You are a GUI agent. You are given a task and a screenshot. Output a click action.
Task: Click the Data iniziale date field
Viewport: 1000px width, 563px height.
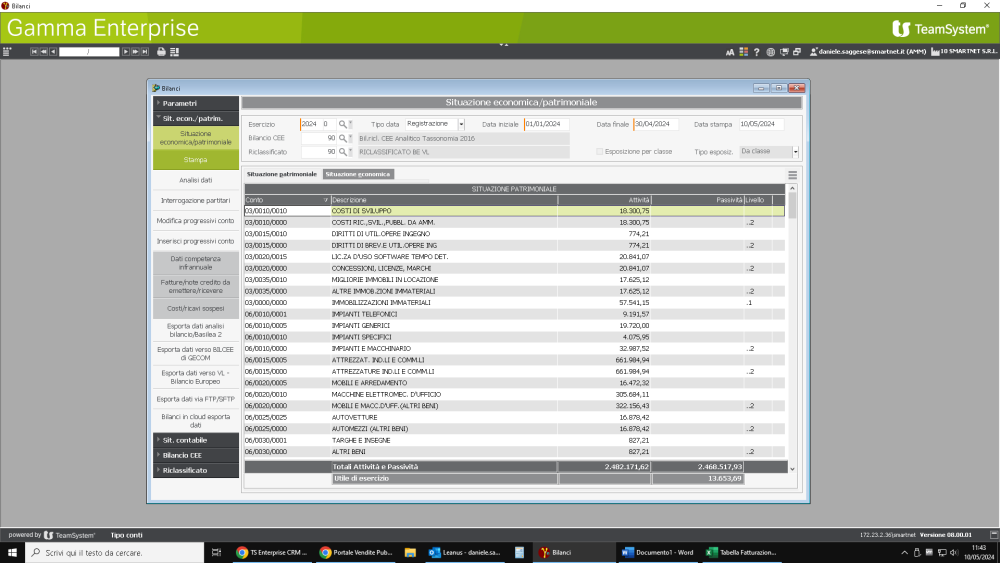click(547, 124)
